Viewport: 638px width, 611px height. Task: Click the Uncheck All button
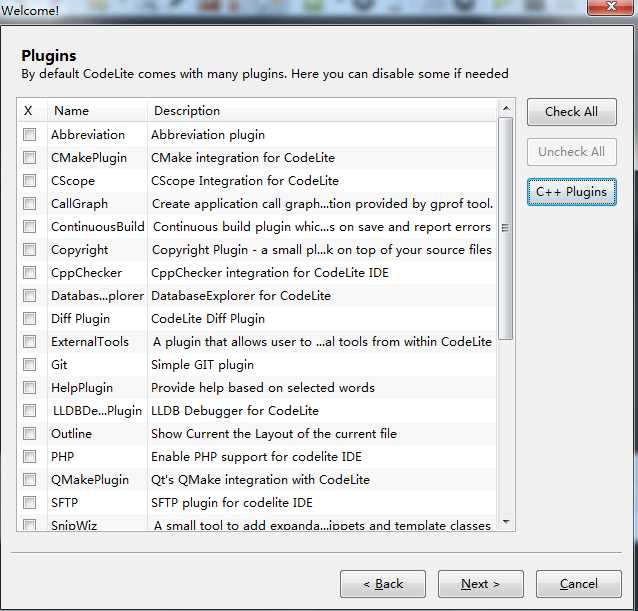click(x=572, y=152)
